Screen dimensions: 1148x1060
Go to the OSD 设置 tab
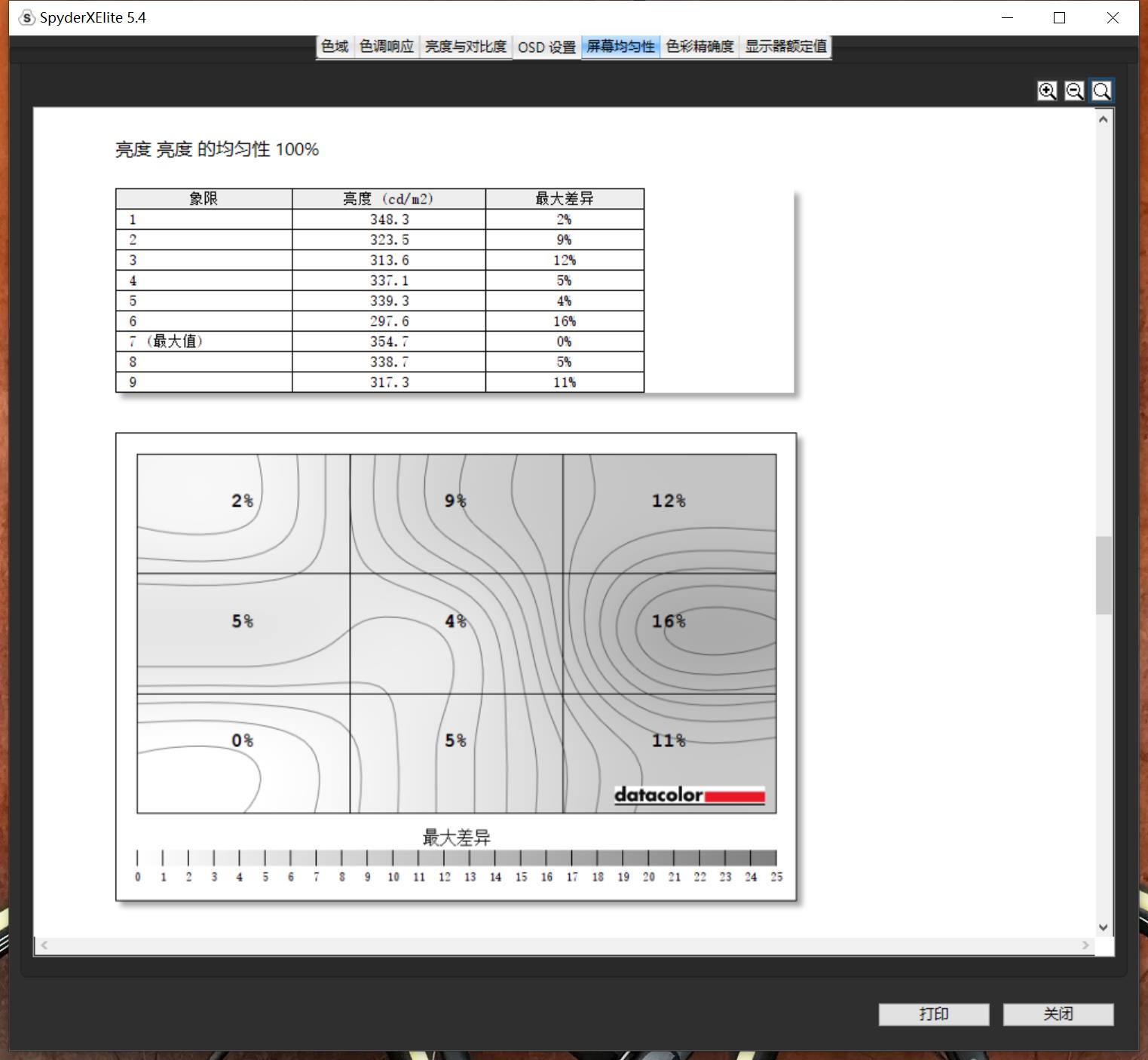coord(546,47)
